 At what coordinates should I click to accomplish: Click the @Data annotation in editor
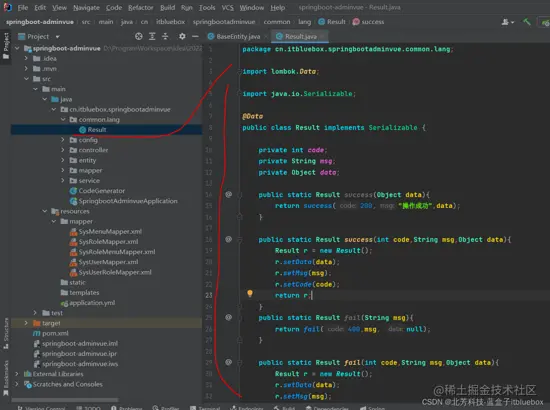click(x=253, y=116)
